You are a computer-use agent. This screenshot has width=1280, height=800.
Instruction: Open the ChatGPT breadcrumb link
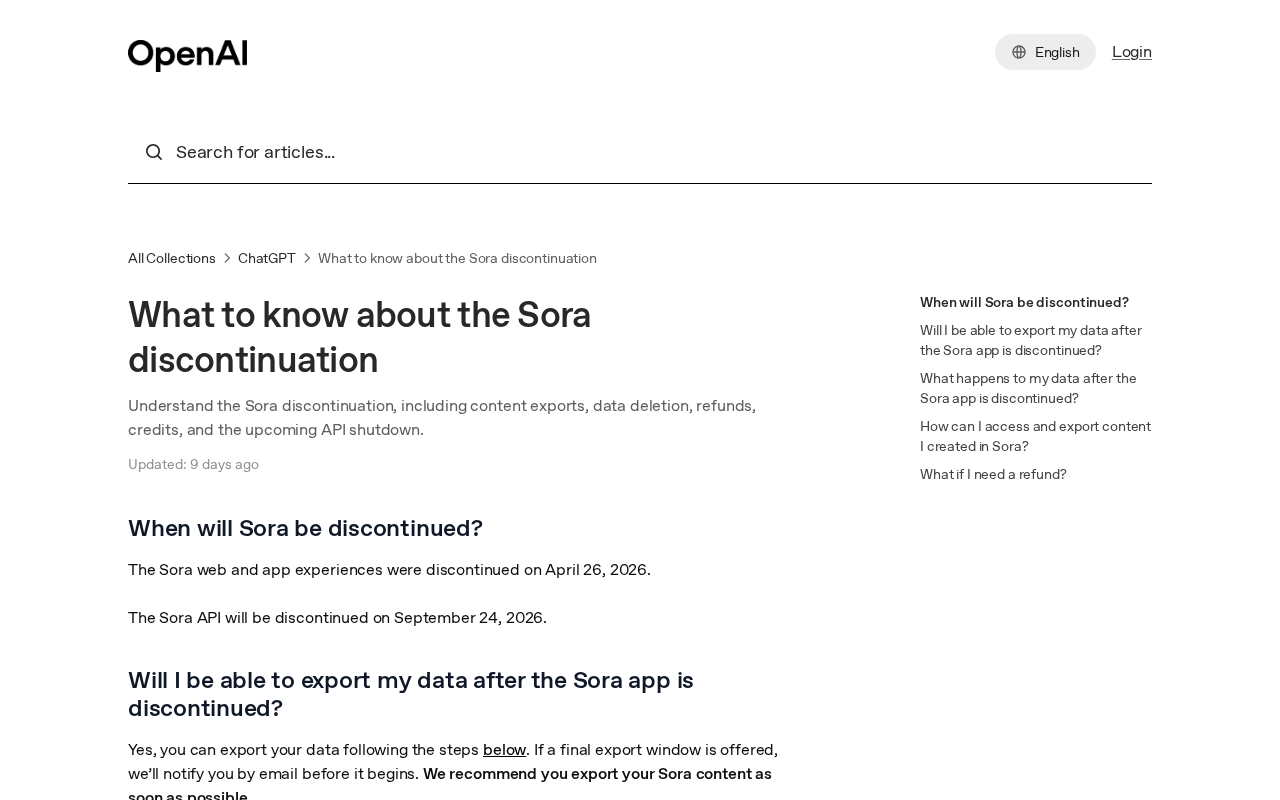(x=267, y=258)
